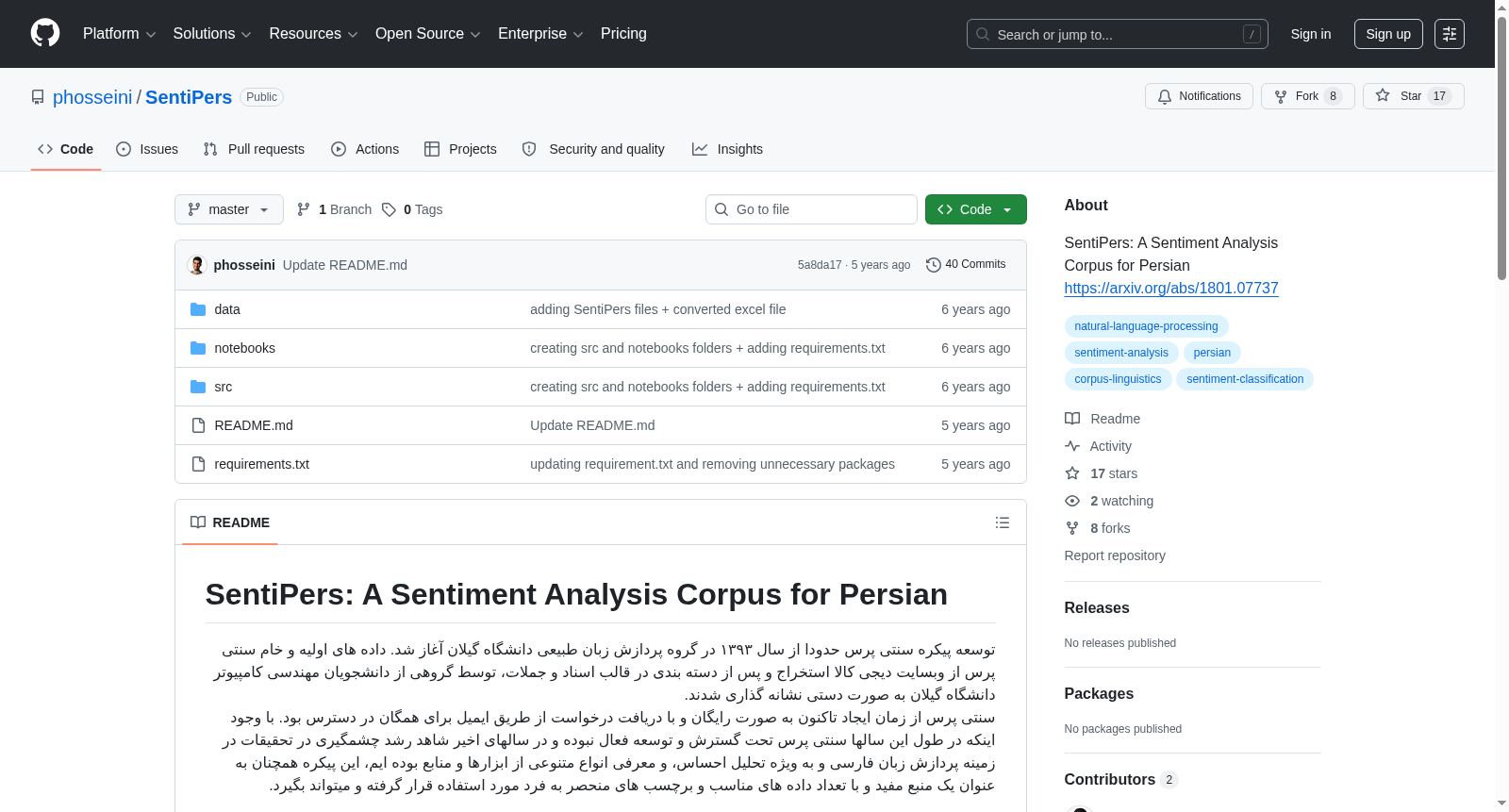Open the Pricing page
This screenshot has height=812, width=1509.
point(623,34)
